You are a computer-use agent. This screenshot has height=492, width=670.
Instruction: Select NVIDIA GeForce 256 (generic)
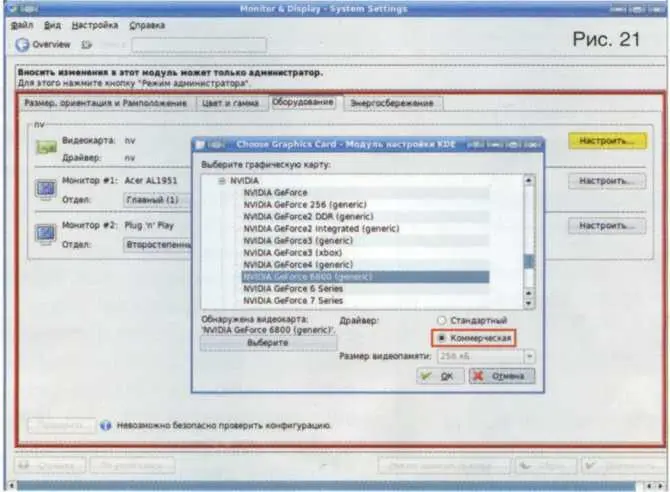pyautogui.click(x=365, y=204)
